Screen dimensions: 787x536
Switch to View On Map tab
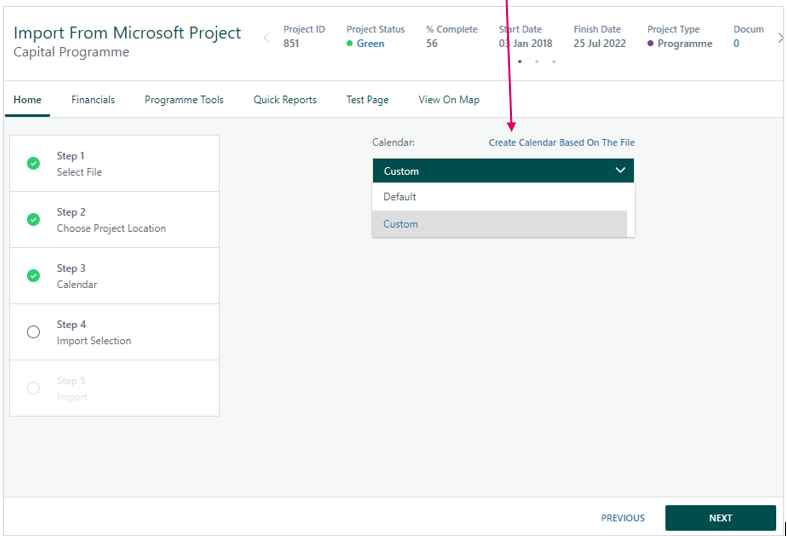point(449,99)
